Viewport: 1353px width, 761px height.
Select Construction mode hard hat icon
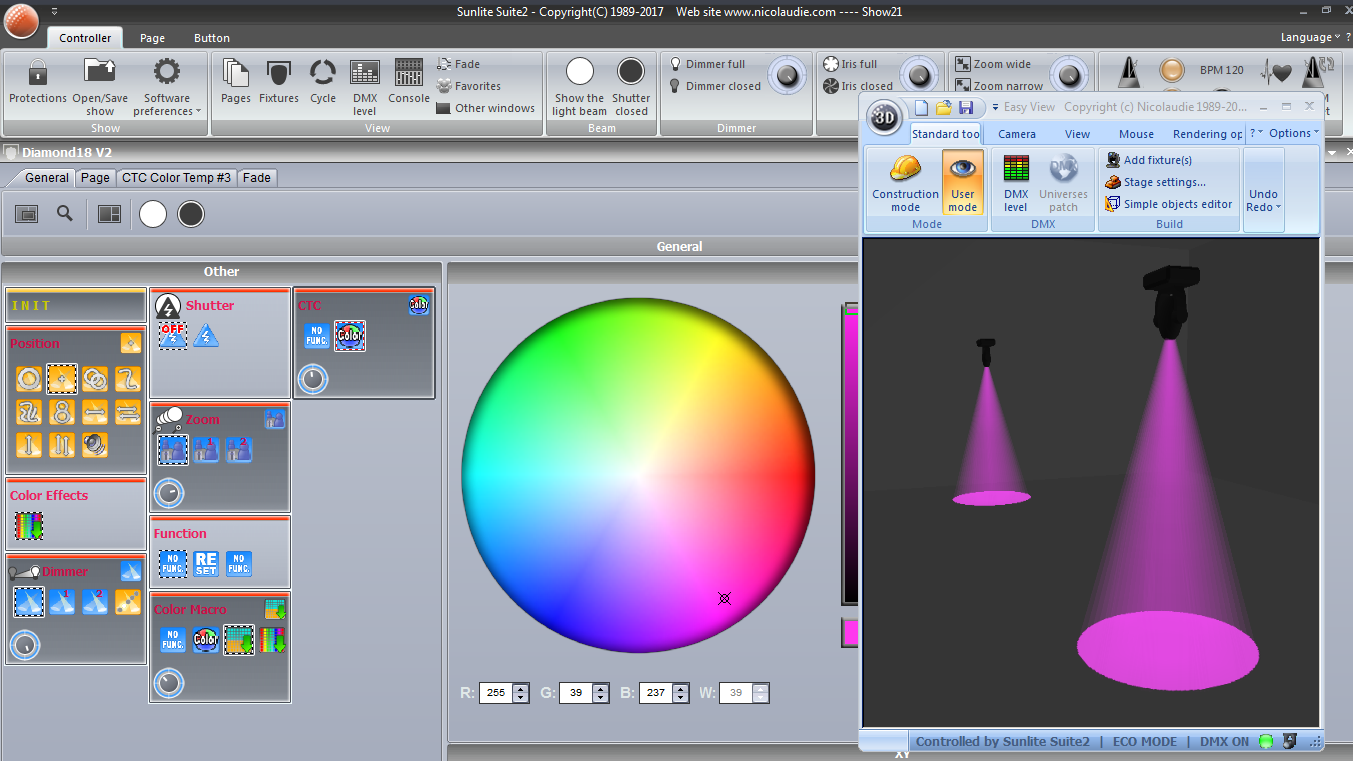pyautogui.click(x=905, y=168)
